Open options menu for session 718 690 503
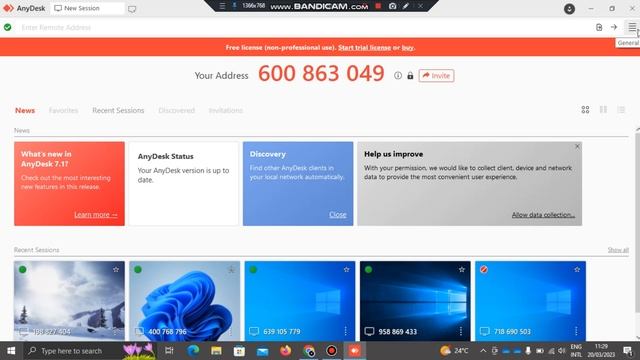Image resolution: width=640 pixels, height=360 pixels. (576, 331)
